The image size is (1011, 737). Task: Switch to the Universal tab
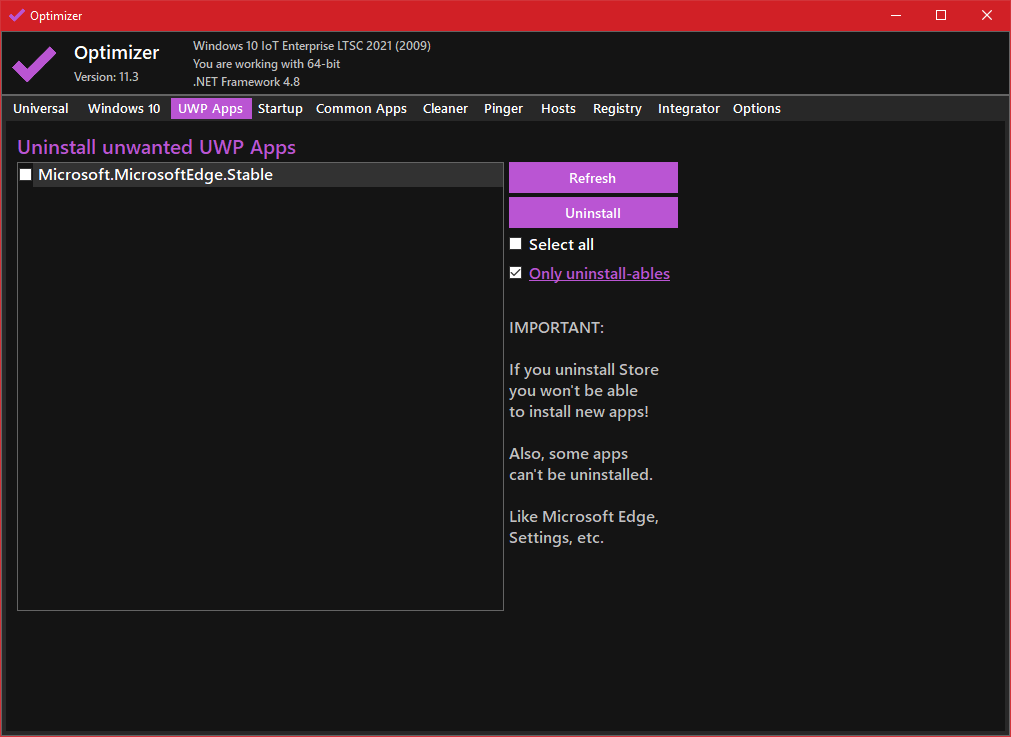41,109
